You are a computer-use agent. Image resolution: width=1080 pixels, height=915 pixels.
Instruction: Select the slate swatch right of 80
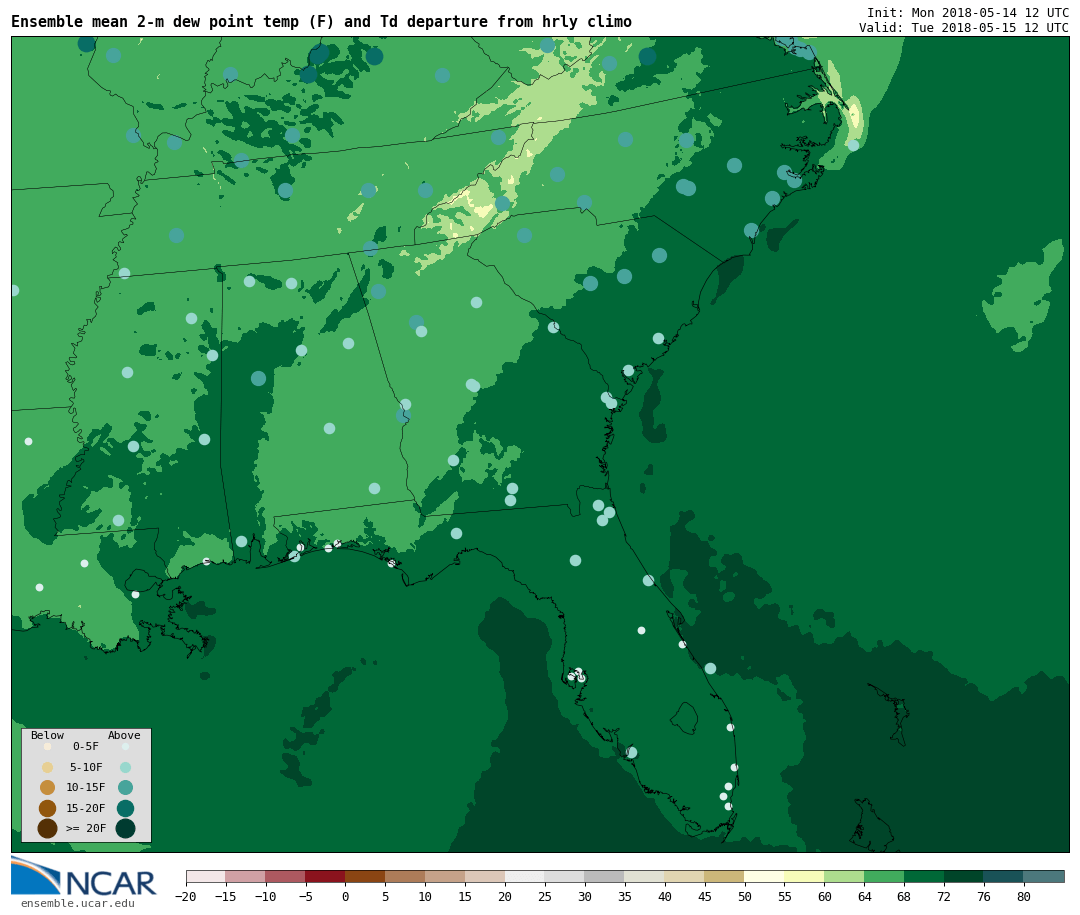[x=1043, y=876]
